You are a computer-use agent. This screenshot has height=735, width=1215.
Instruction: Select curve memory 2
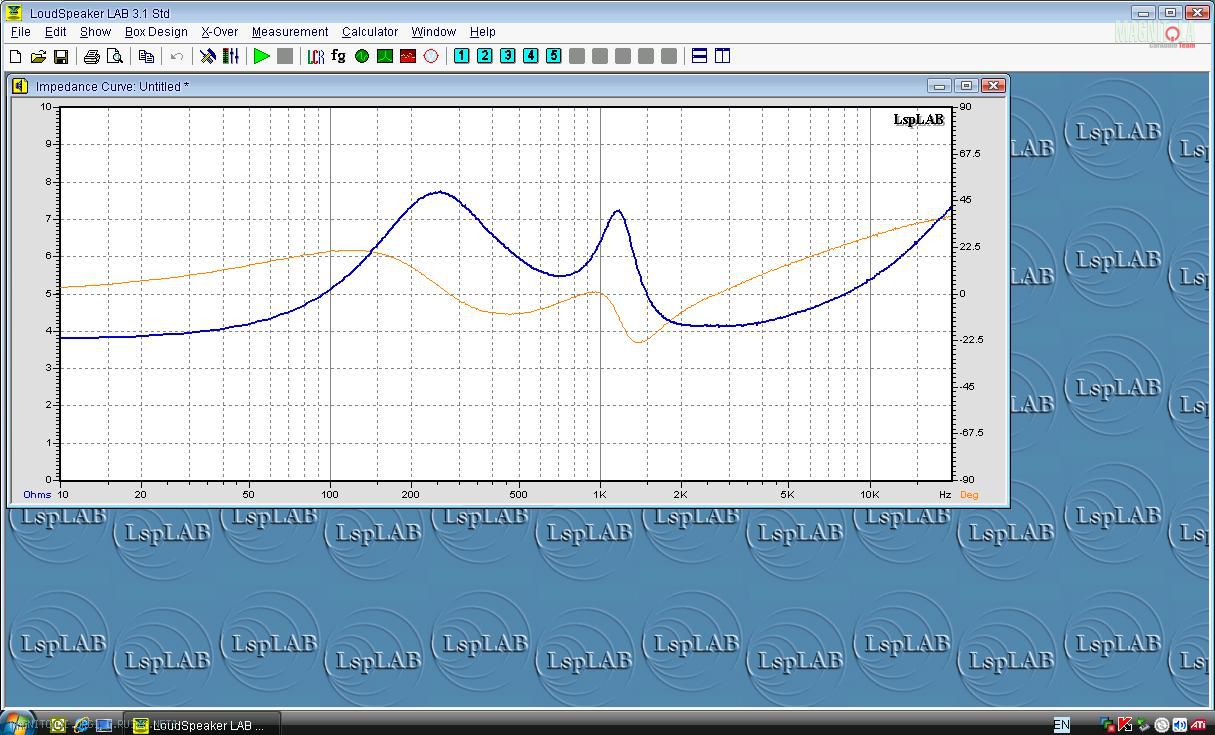coord(484,56)
